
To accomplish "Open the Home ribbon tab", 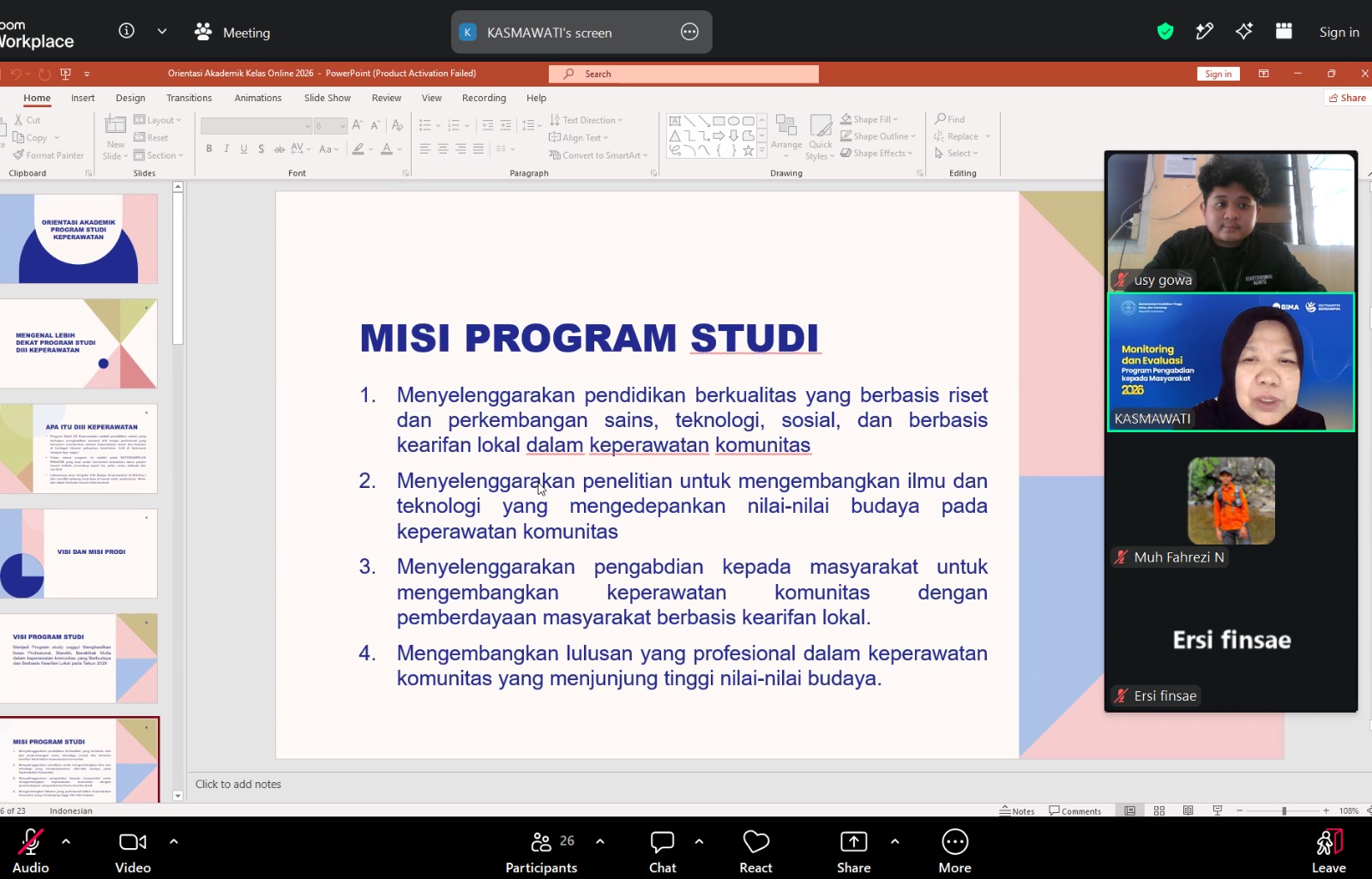I will pos(37,98).
